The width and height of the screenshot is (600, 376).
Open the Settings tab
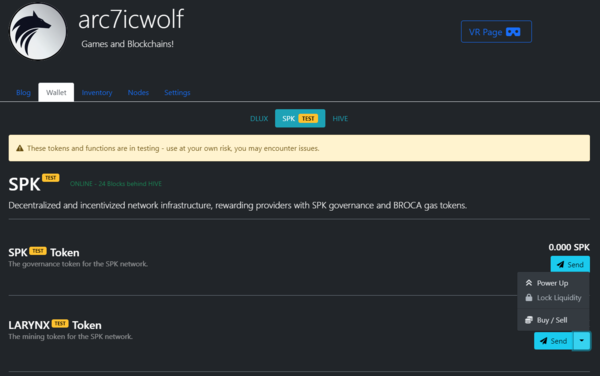pos(177,93)
